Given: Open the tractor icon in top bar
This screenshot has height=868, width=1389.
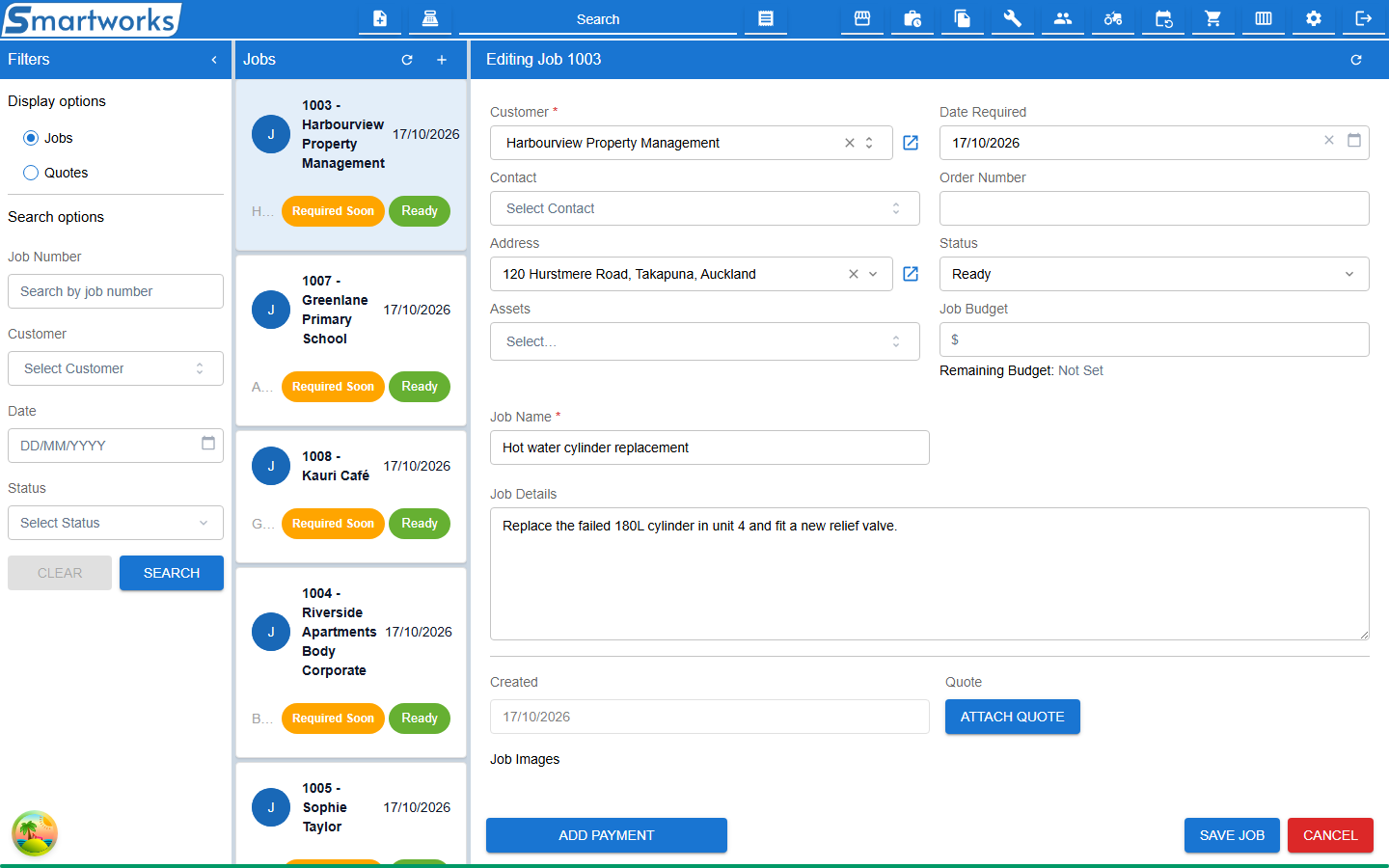Looking at the screenshot, I should pos(1113,18).
